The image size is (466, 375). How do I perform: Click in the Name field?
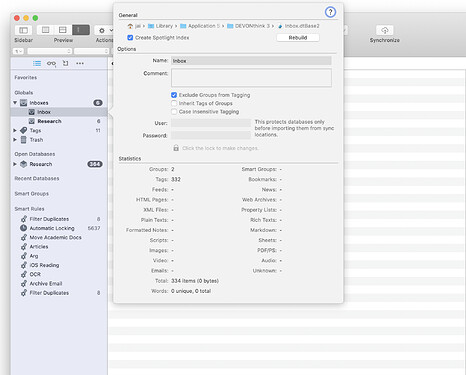[251, 61]
